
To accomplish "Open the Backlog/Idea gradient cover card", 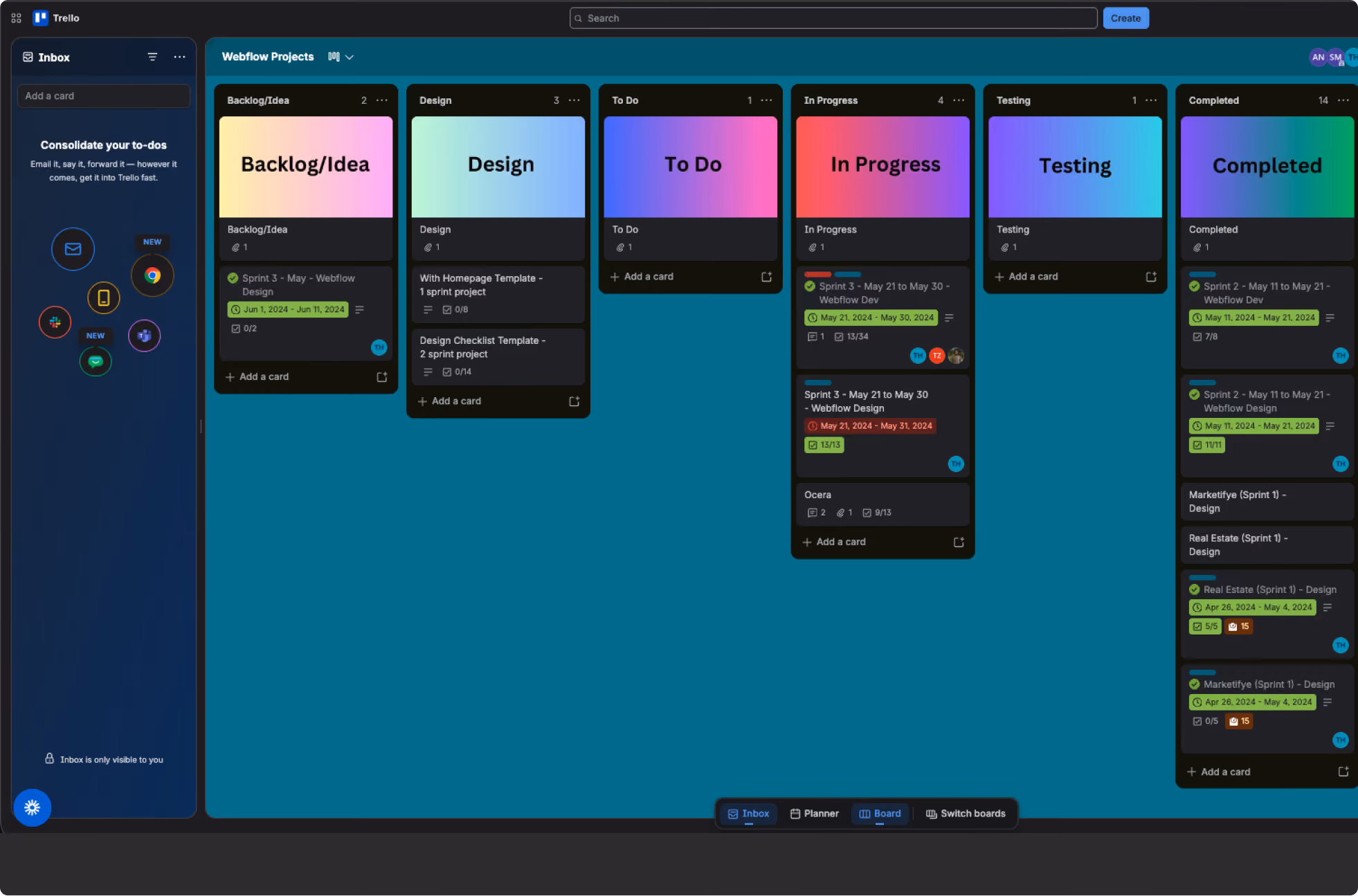I will (x=306, y=188).
